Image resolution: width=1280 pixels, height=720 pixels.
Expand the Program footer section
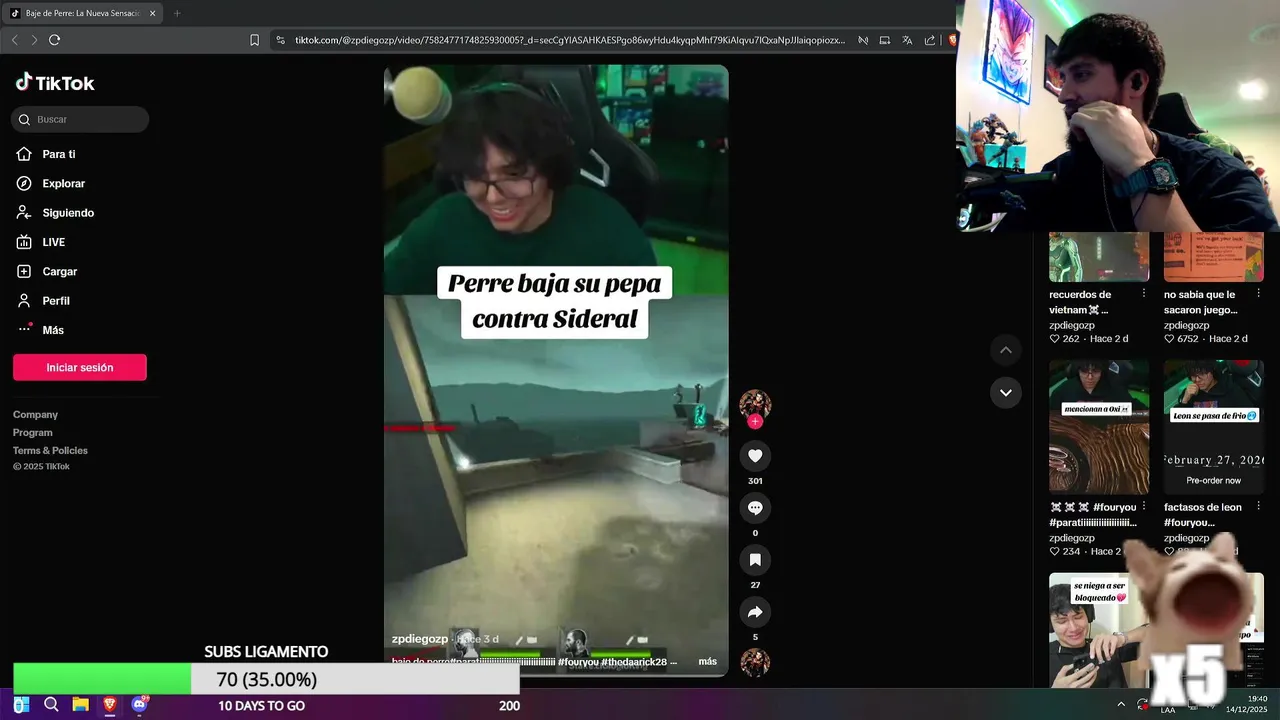click(x=32, y=432)
